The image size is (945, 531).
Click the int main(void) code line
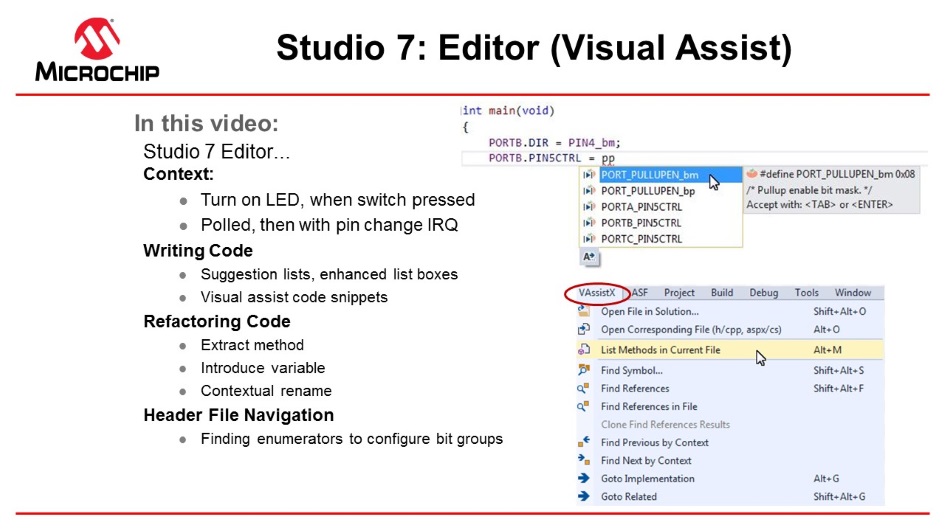[x=508, y=111]
